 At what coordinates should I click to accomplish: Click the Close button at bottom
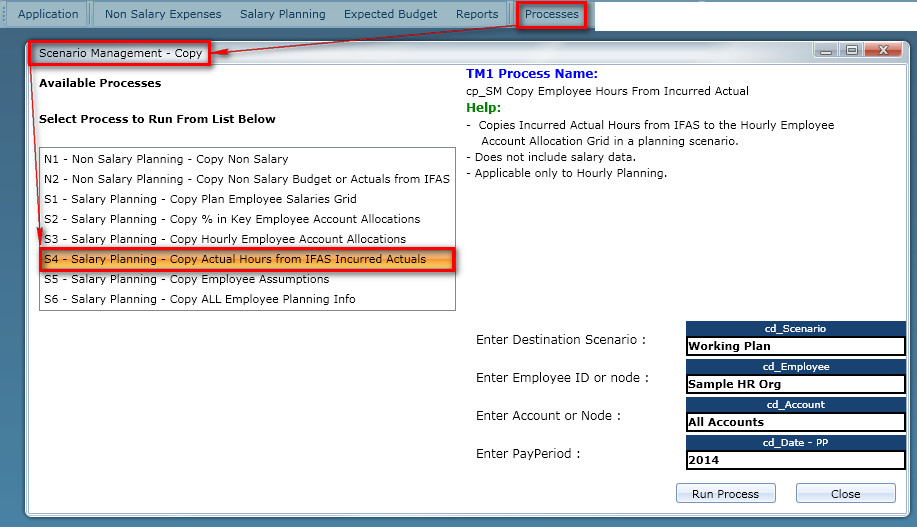846,494
